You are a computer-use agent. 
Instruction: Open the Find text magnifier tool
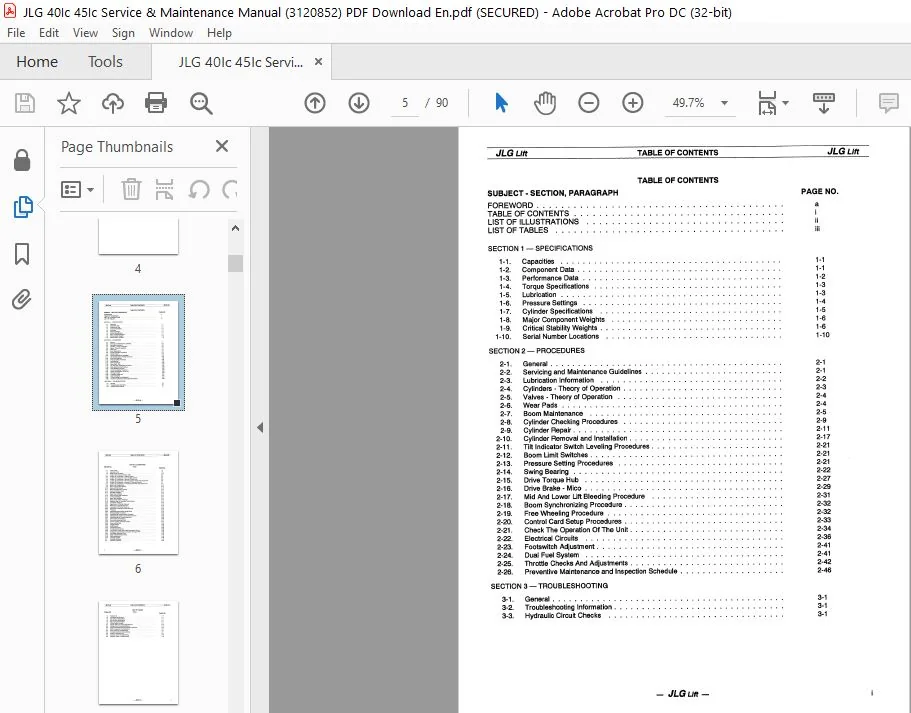pos(201,103)
